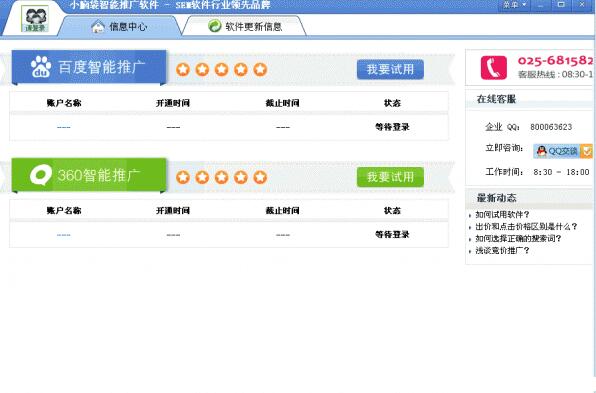Screen dimensions: 596x393
Task: Click 截止时间 column header in 360 table
Action: pyautogui.click(x=282, y=210)
